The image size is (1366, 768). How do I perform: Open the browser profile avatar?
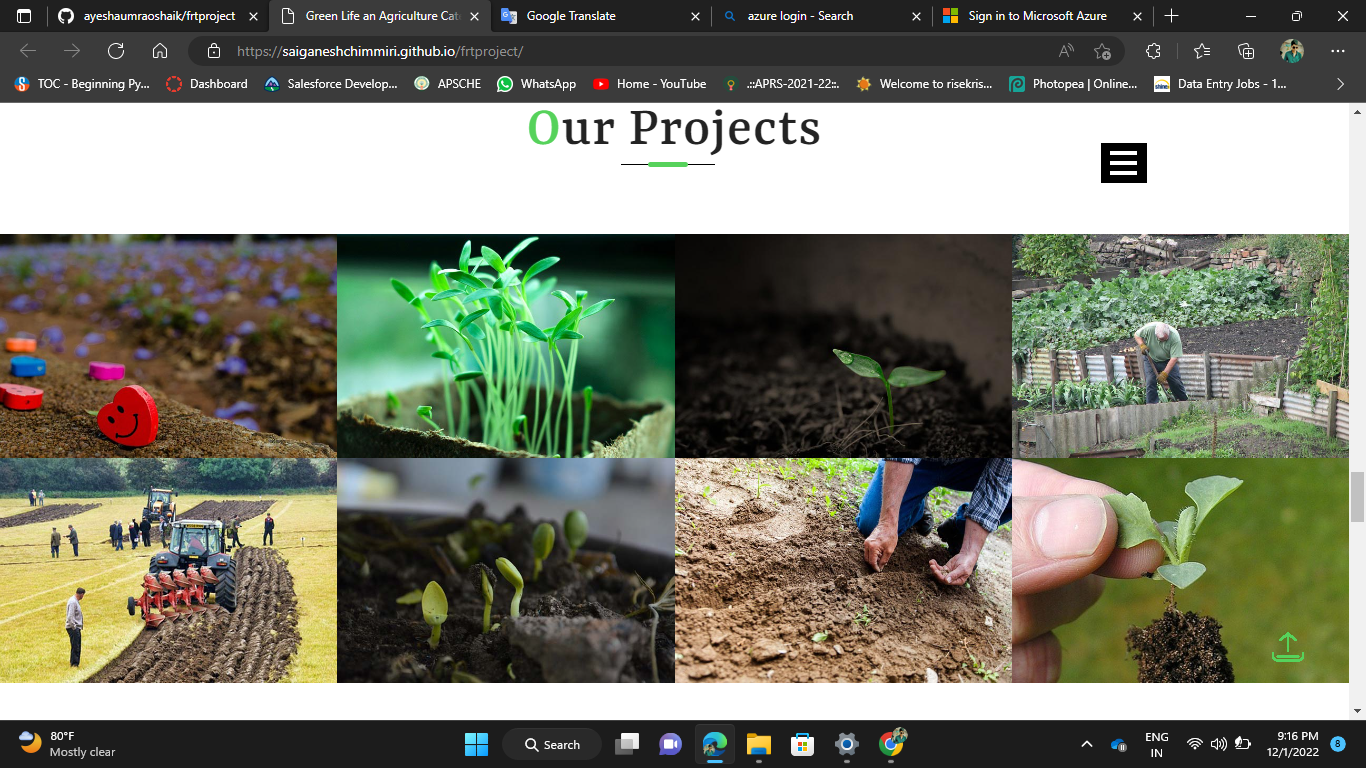click(1292, 51)
